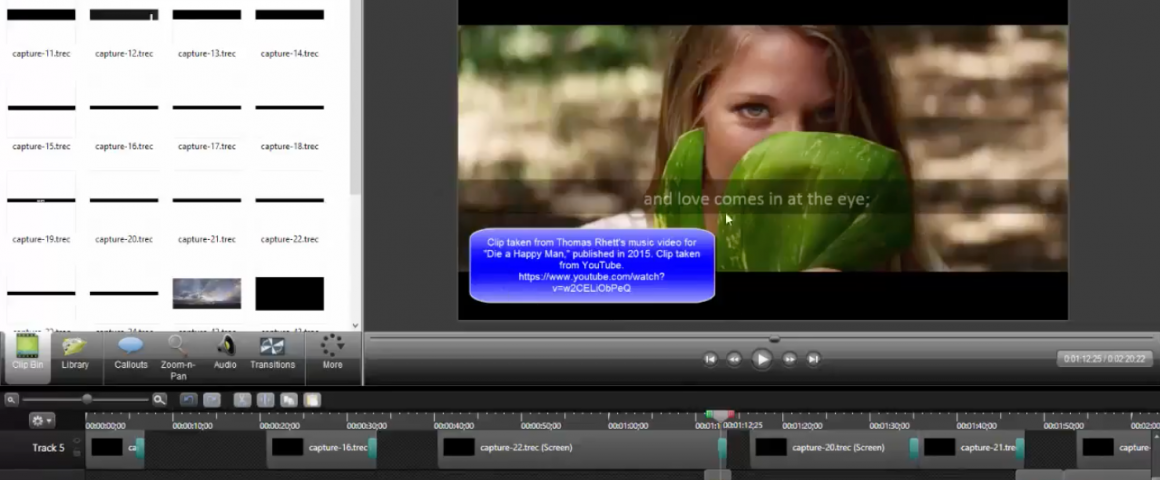Click timeline ruler at 00:00:30;00
The width and height of the screenshot is (1160, 480).
[x=367, y=426]
